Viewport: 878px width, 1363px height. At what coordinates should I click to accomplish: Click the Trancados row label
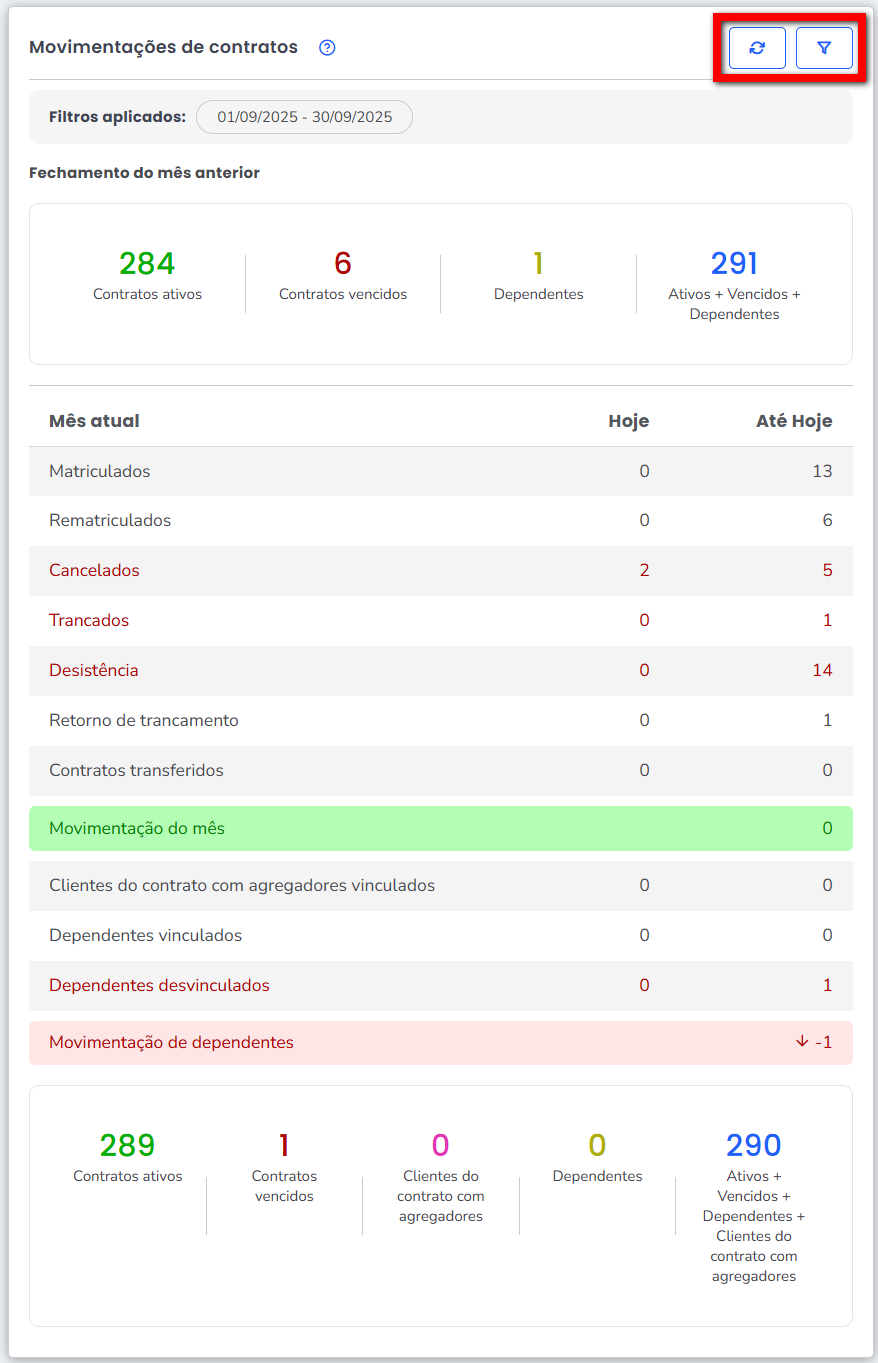(89, 621)
